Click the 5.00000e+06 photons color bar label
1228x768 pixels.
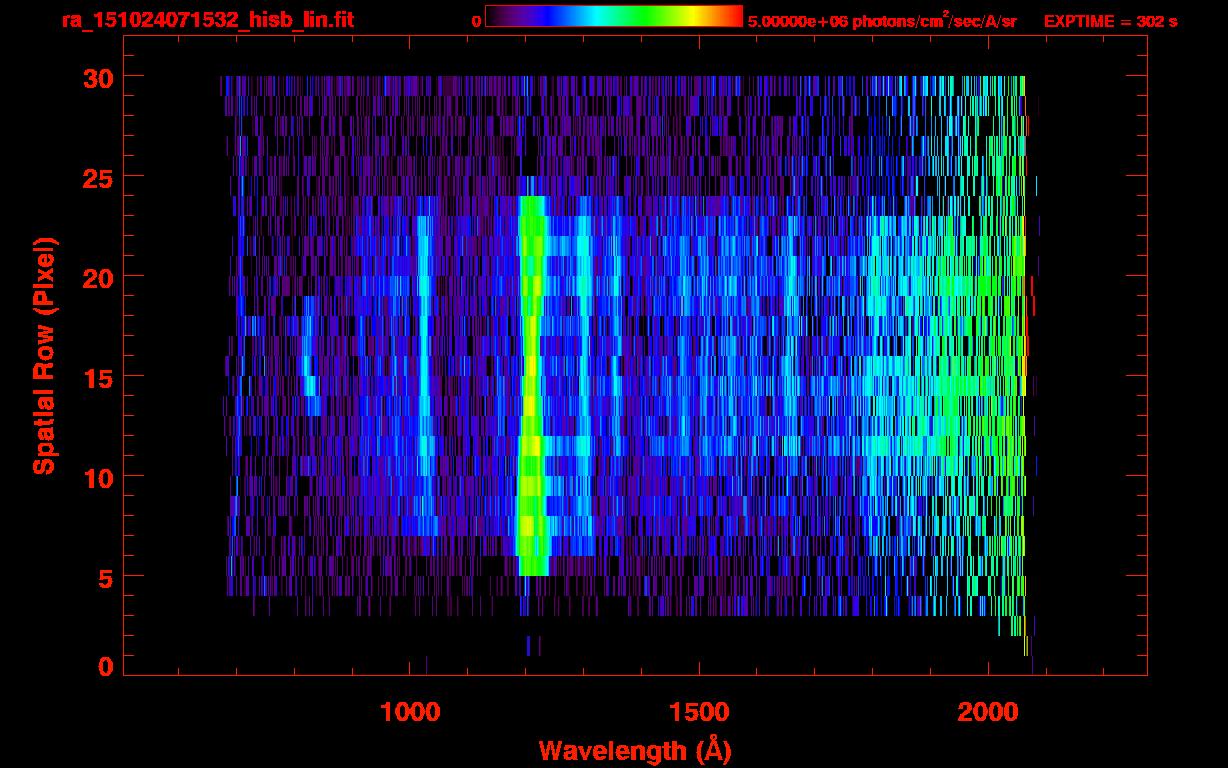(882, 20)
